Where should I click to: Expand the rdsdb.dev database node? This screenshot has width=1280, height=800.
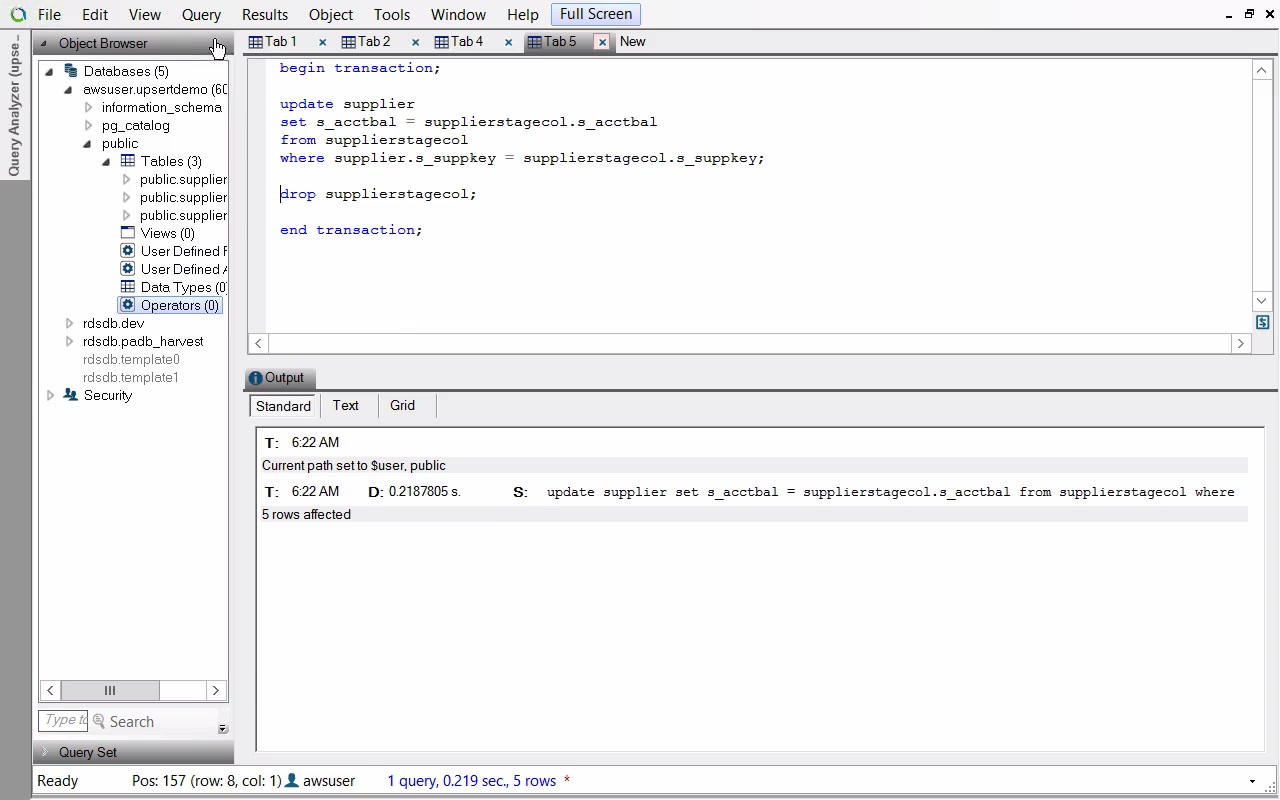click(69, 323)
